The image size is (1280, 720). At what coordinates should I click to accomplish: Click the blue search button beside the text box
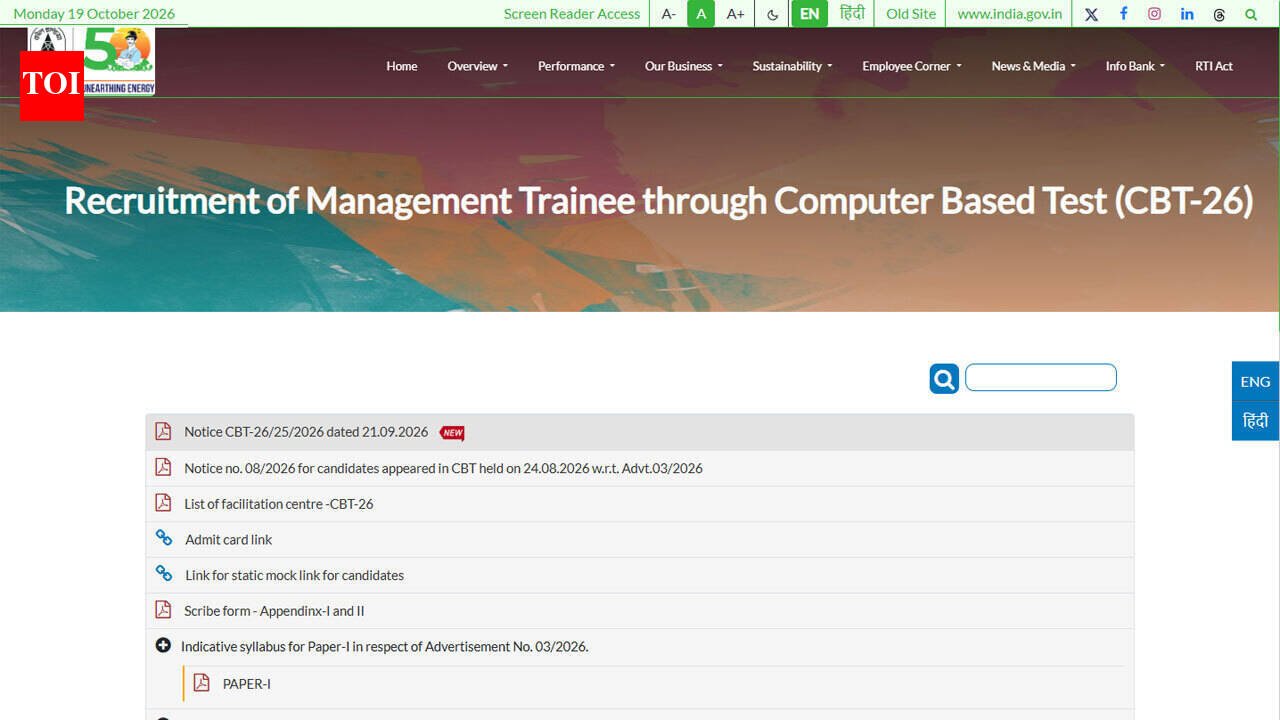[944, 378]
